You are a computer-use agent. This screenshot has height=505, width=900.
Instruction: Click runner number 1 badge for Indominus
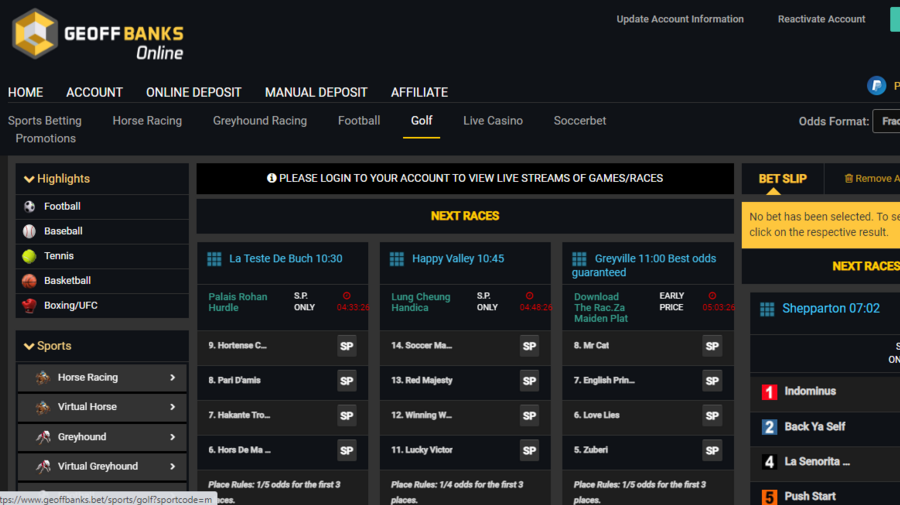[x=769, y=392]
